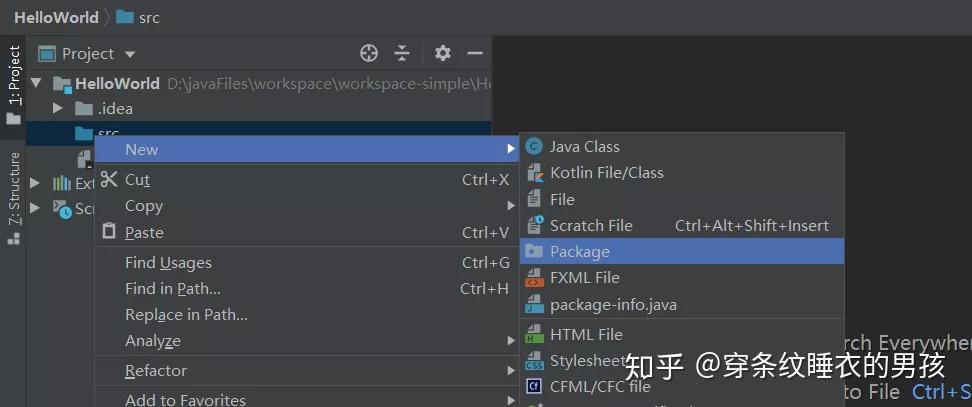Select Java Class icon in New submenu

pos(534,147)
